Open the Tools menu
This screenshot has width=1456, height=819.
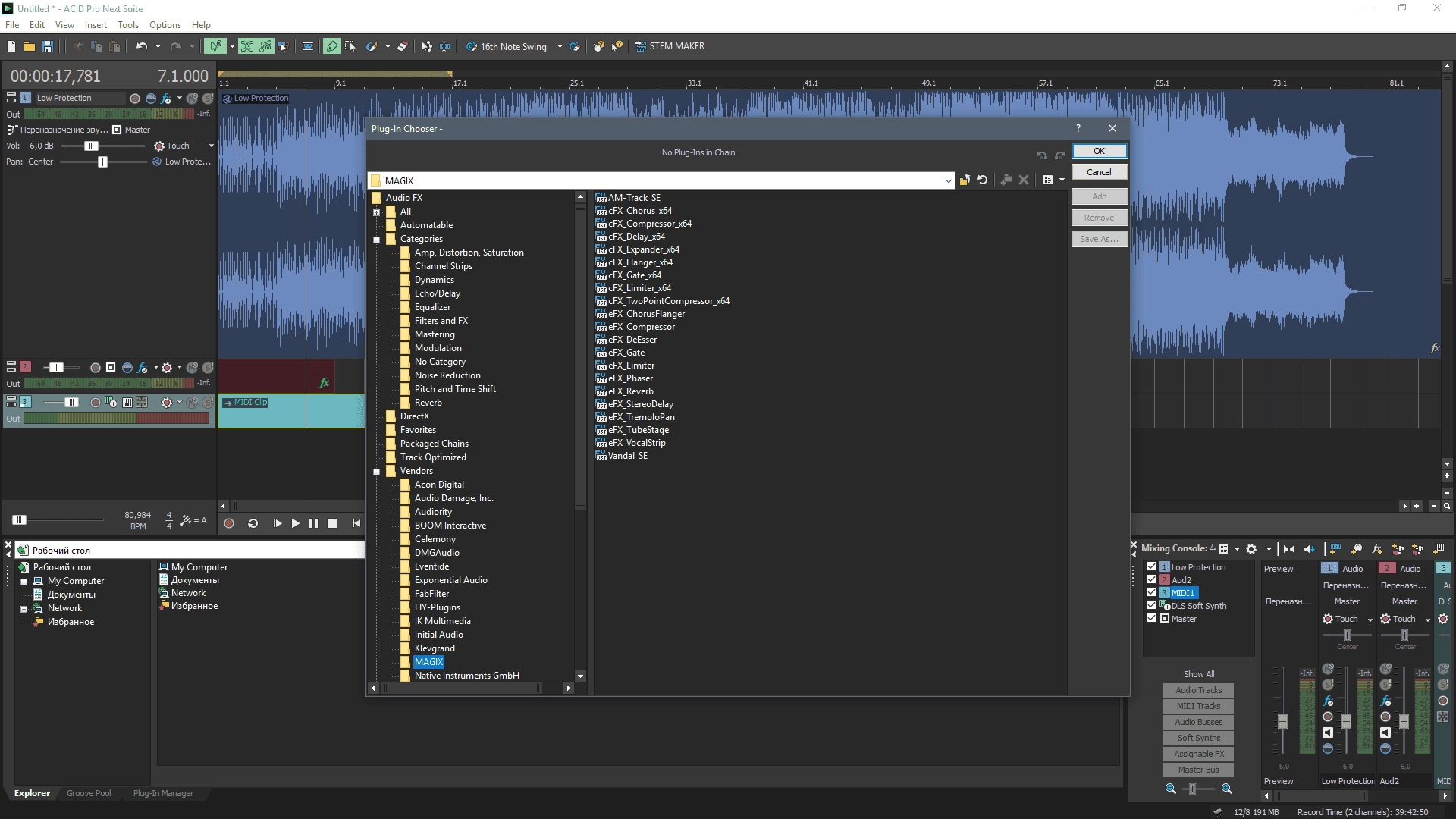pyautogui.click(x=128, y=24)
